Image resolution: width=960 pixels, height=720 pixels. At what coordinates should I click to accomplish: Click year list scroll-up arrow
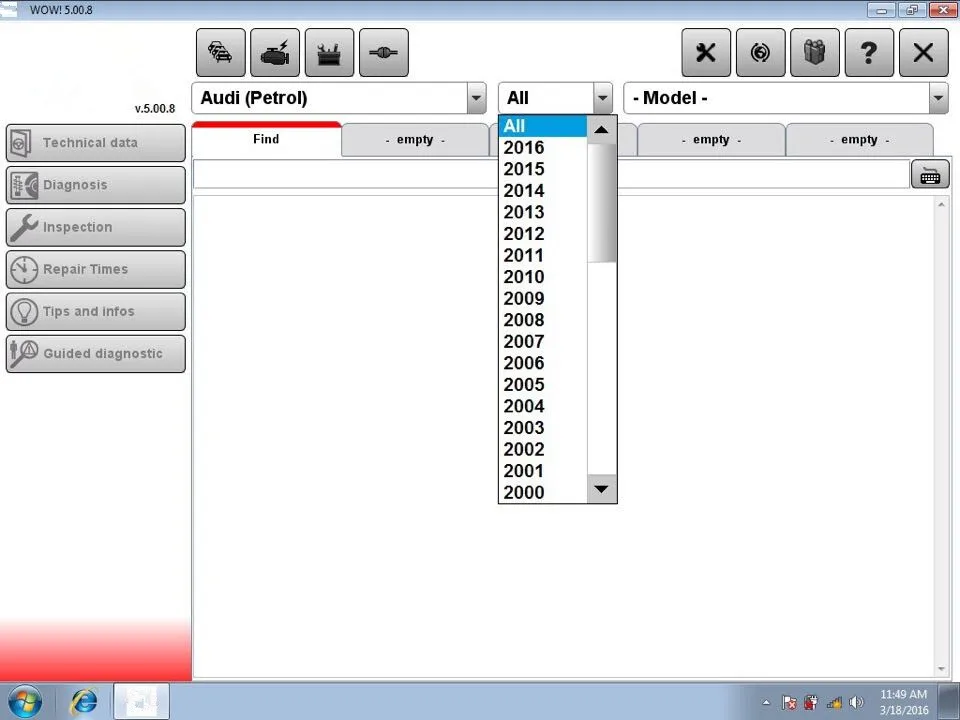601,130
